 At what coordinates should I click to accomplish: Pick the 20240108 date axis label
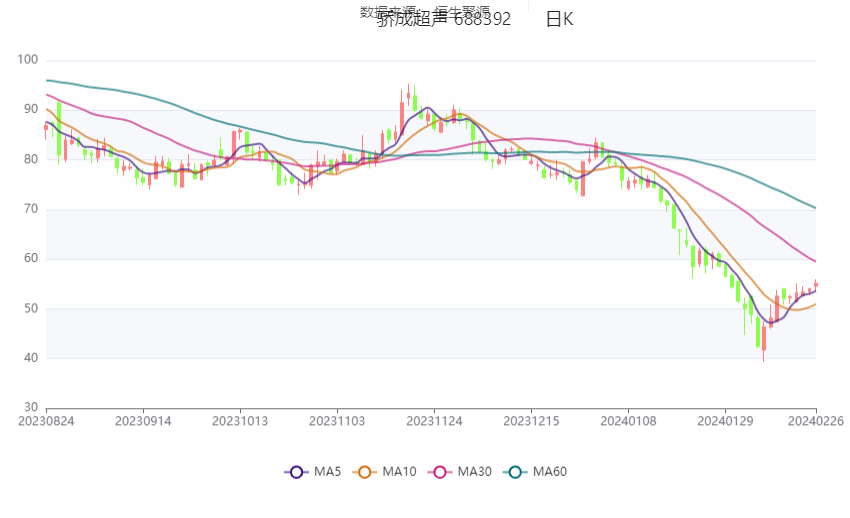(628, 422)
